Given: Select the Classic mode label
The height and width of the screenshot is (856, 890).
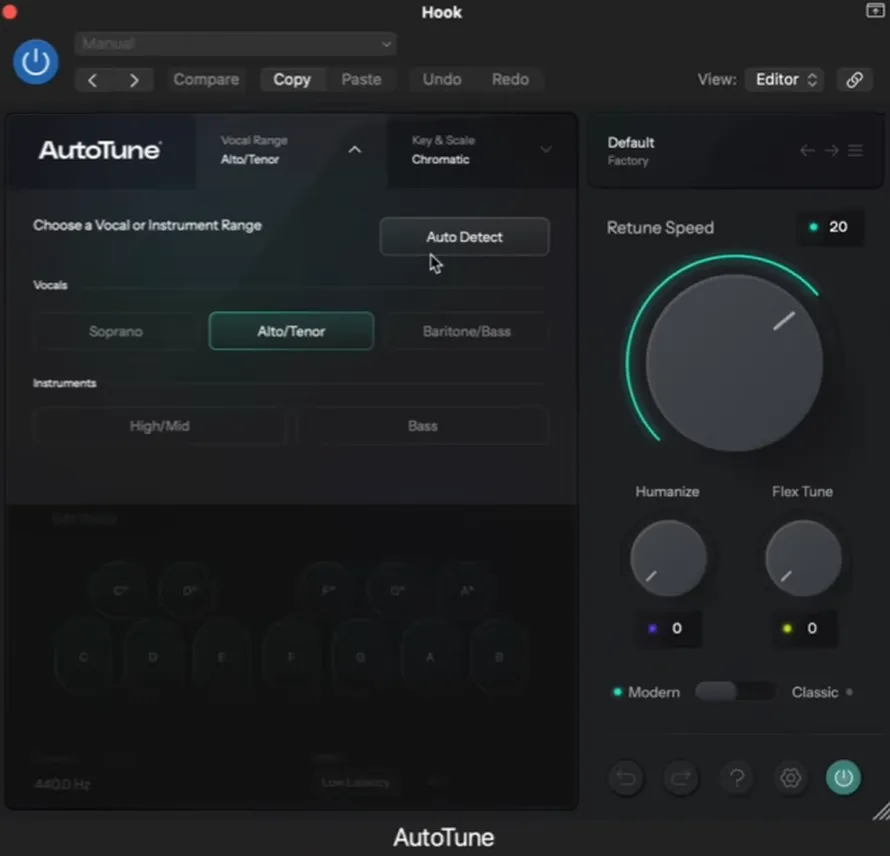Looking at the screenshot, I should click(x=815, y=693).
